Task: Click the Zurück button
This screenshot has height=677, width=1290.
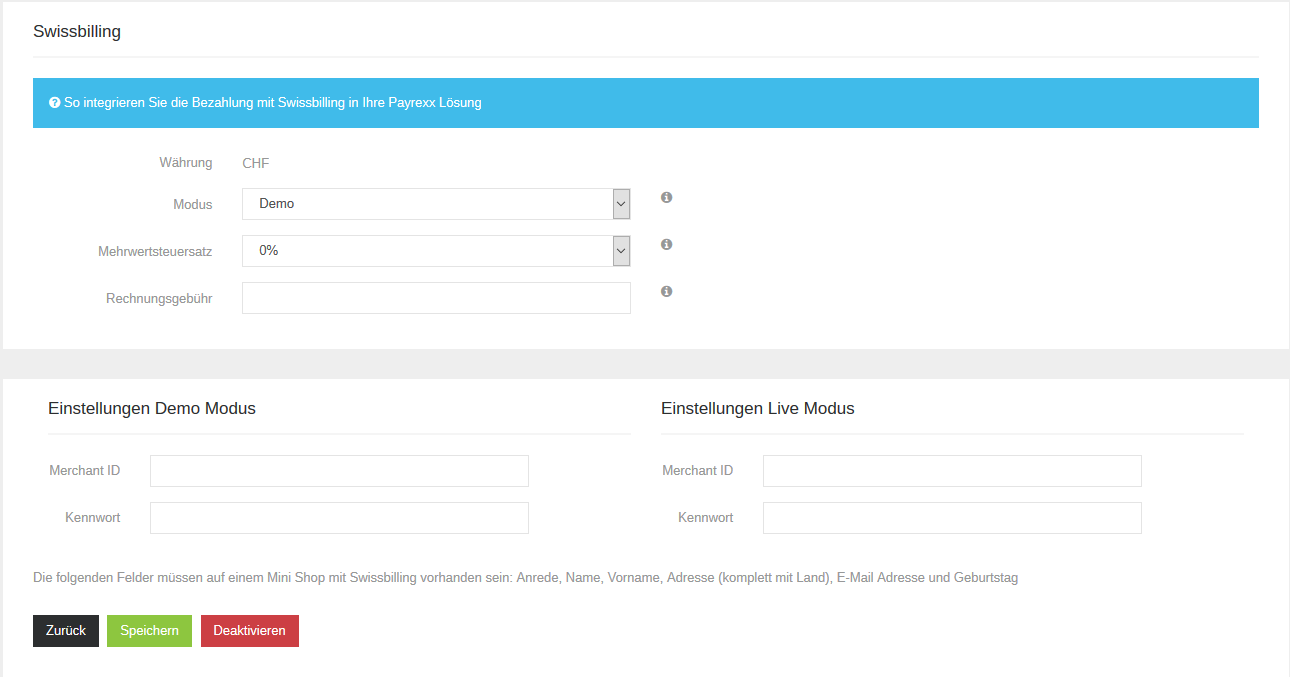Action: [66, 631]
